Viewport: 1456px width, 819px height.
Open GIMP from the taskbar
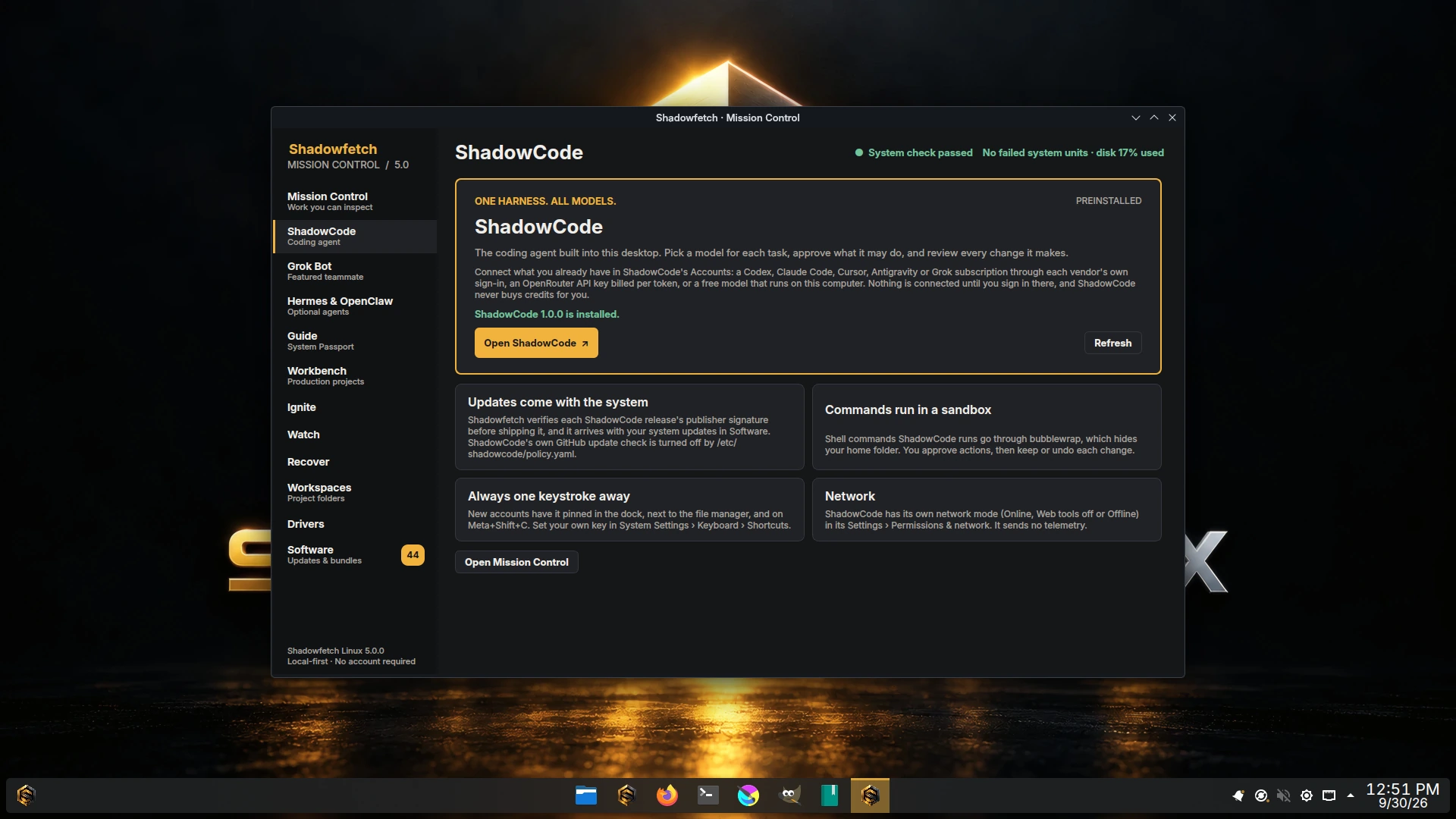click(x=789, y=795)
